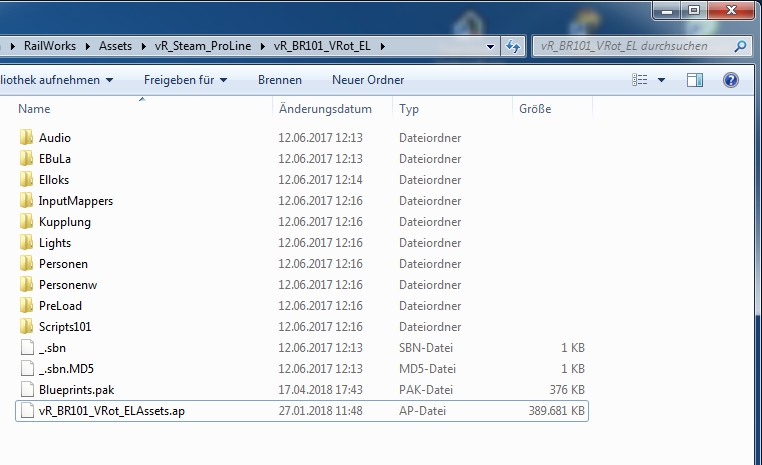The width and height of the screenshot is (762, 465).
Task: Click the refresh button beside the address bar
Action: [513, 46]
